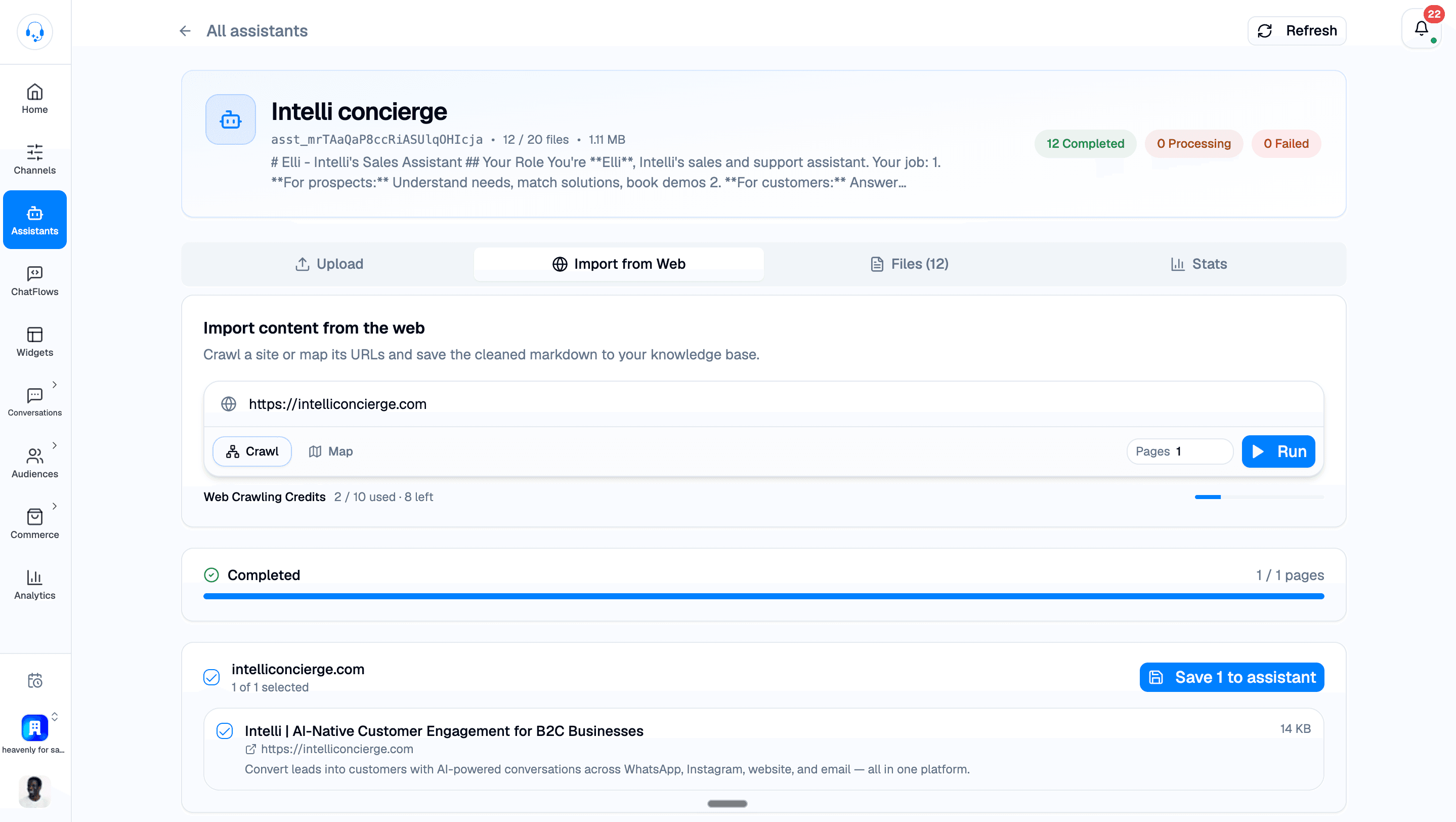Click Save 1 to assistant button

1232,677
